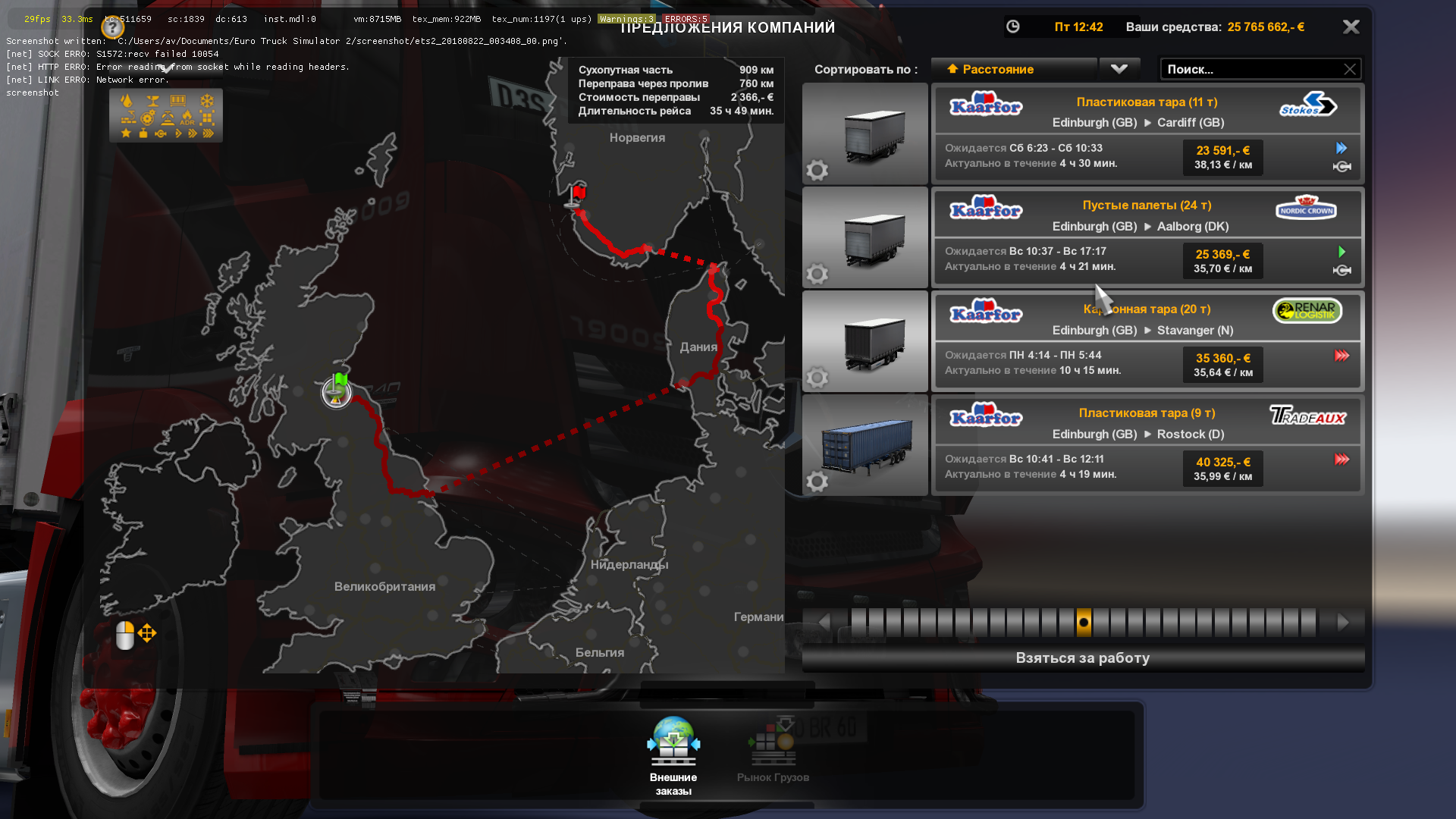Click the ADR hazardous cargo legend icon

pos(187,118)
